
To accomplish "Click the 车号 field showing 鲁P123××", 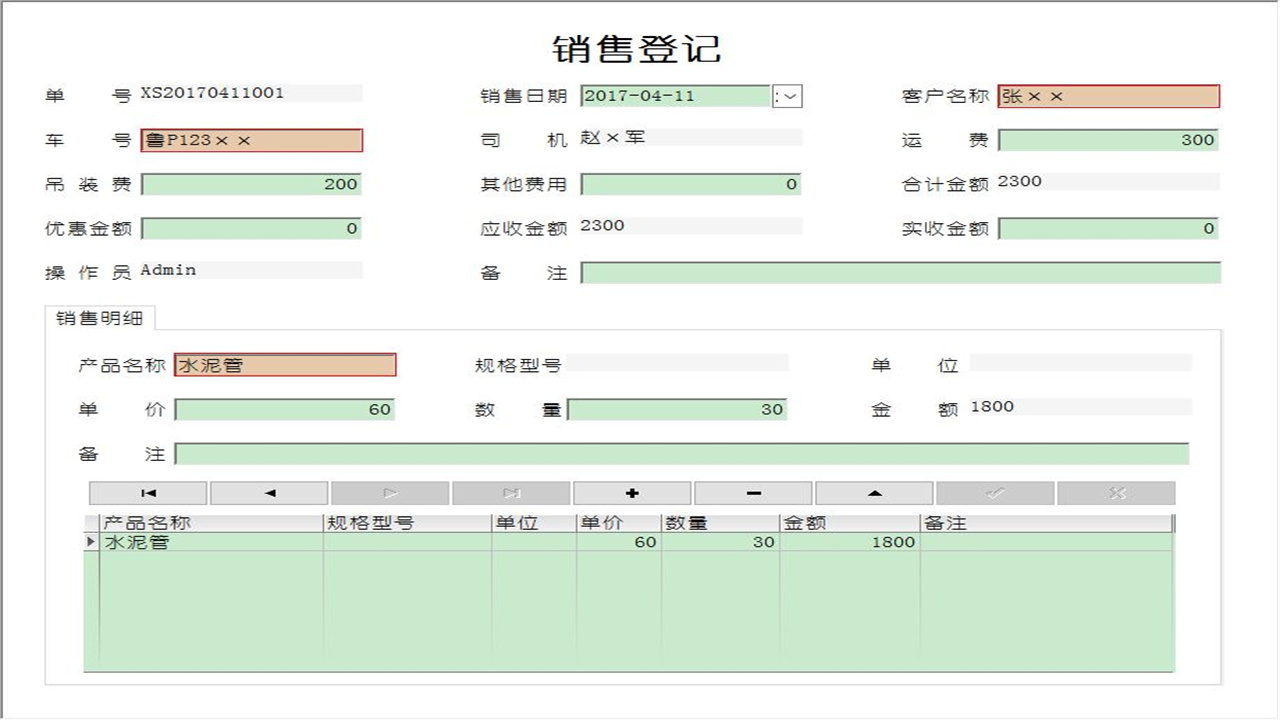I will coord(251,140).
